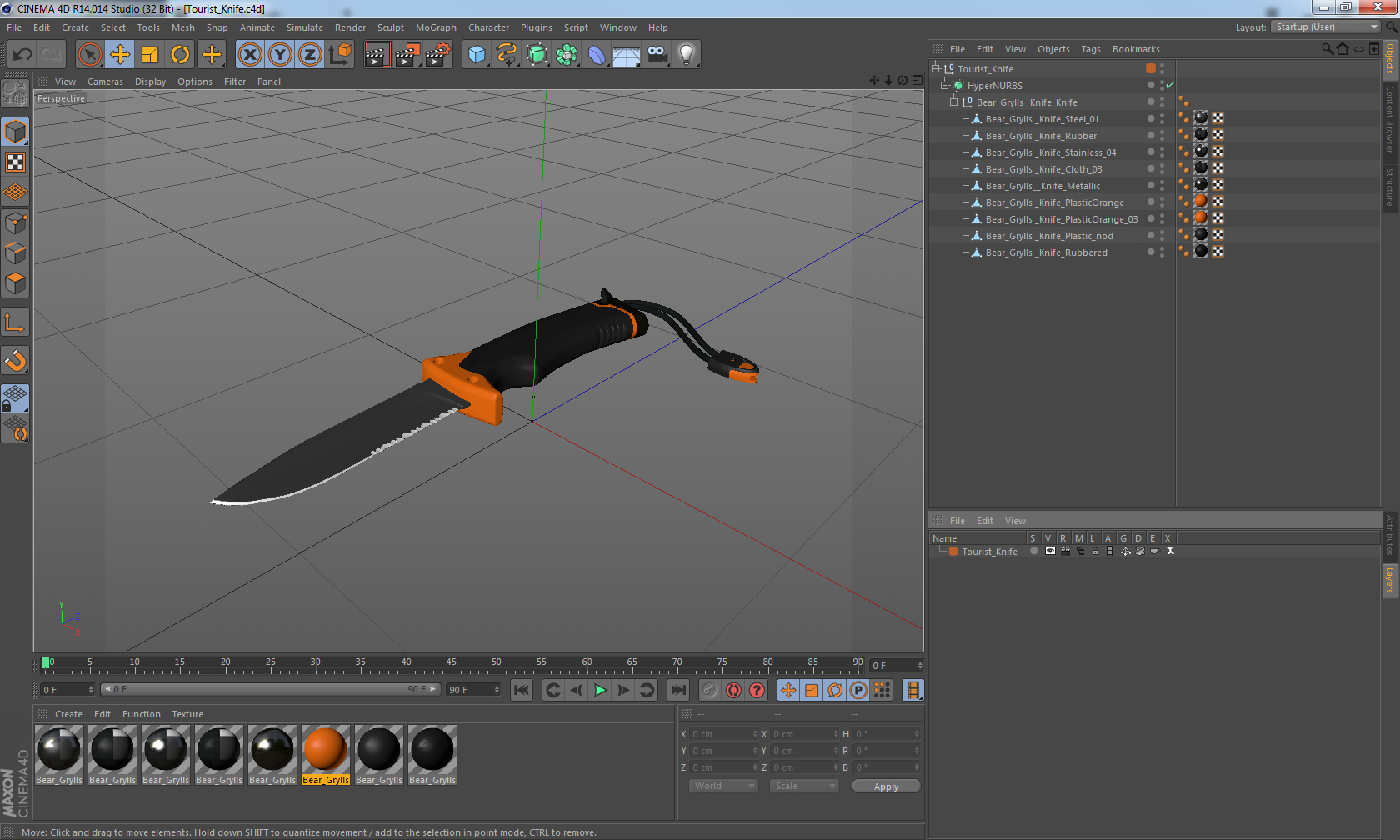Toggle HyperNURBS enabled checkmark
The height and width of the screenshot is (840, 1400).
coord(1170,85)
